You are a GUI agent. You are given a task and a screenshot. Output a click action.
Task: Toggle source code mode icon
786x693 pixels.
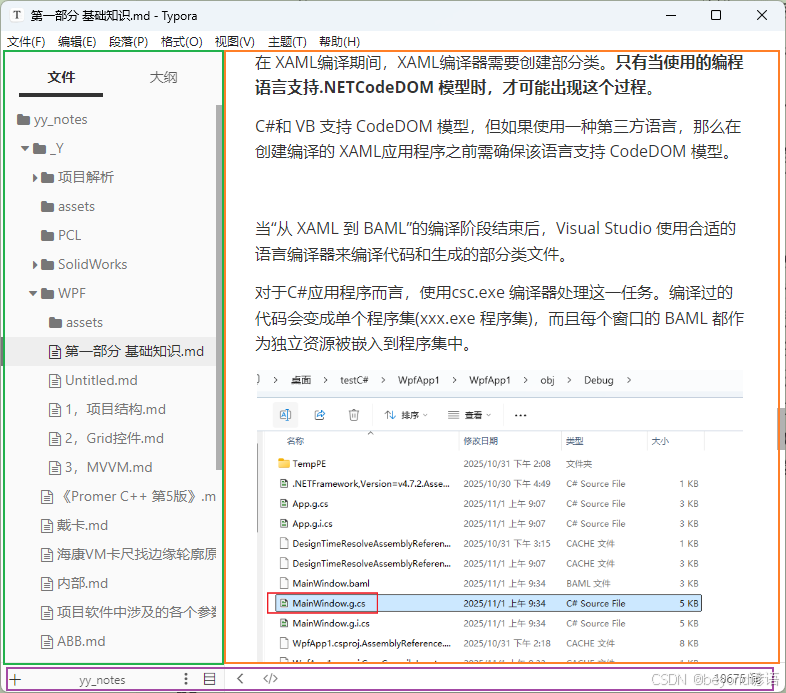click(x=270, y=679)
